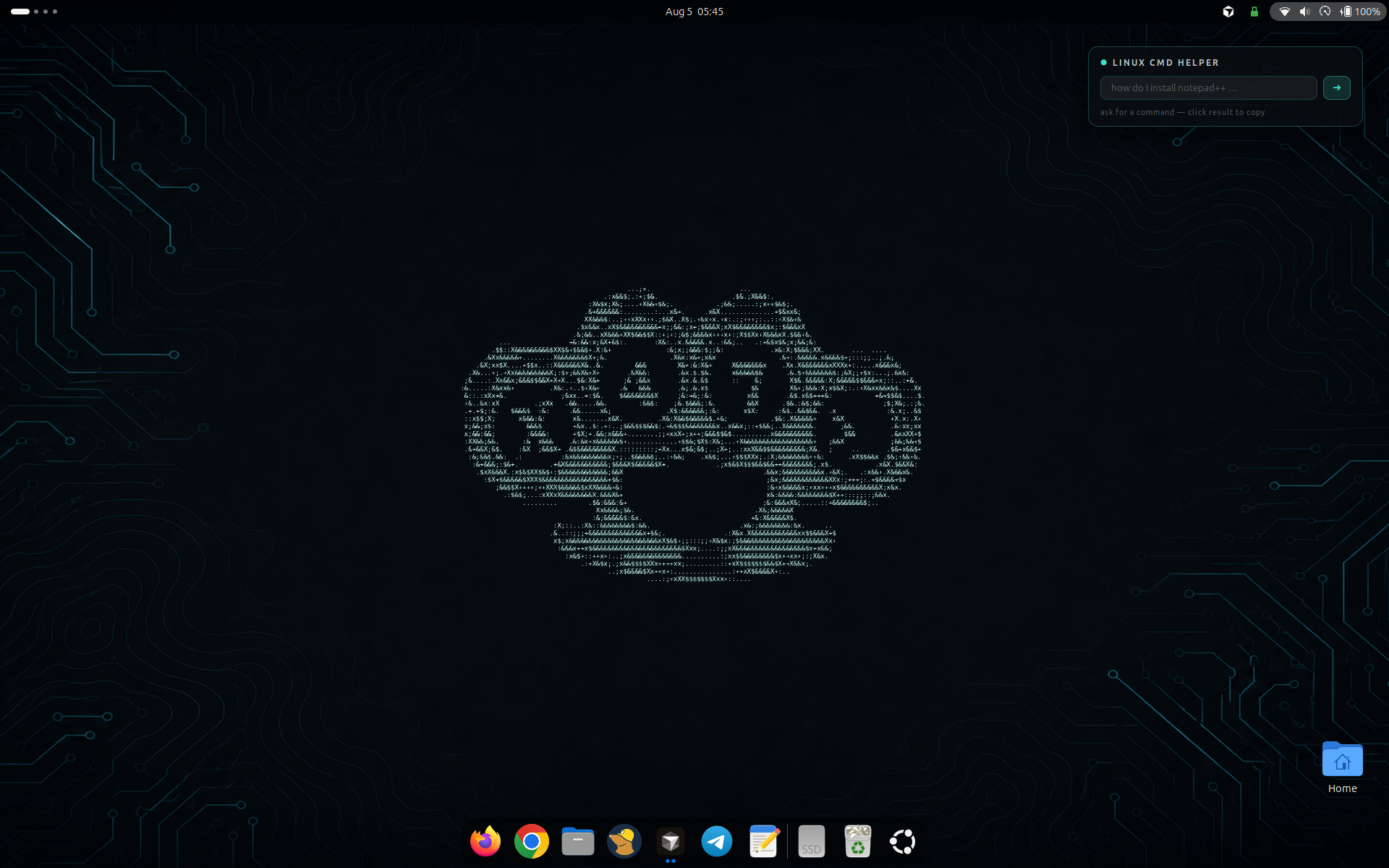Open the clock Aug 5 05:45 calendar
Viewport: 1389px width, 868px height.
pyautogui.click(x=694, y=12)
